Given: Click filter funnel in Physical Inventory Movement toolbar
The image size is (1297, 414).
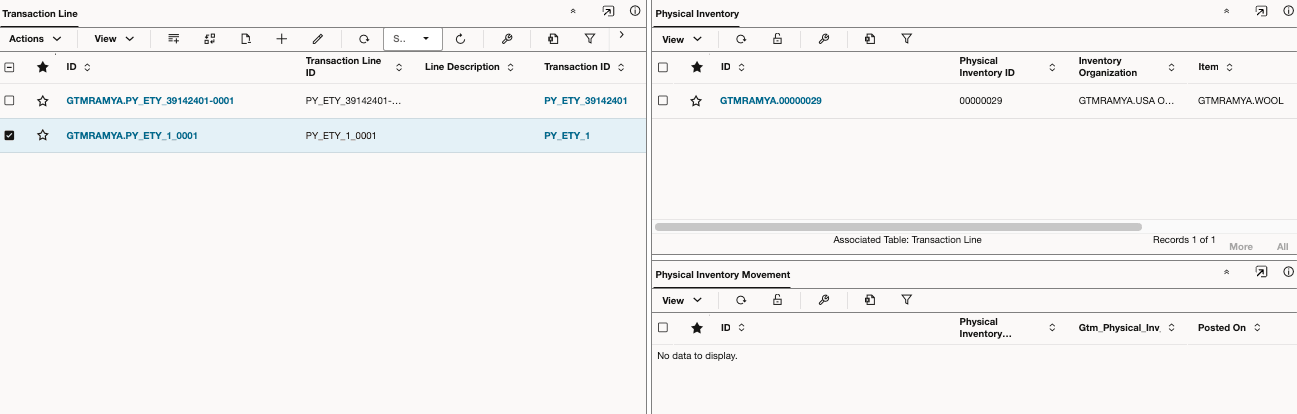Looking at the screenshot, I should (906, 300).
